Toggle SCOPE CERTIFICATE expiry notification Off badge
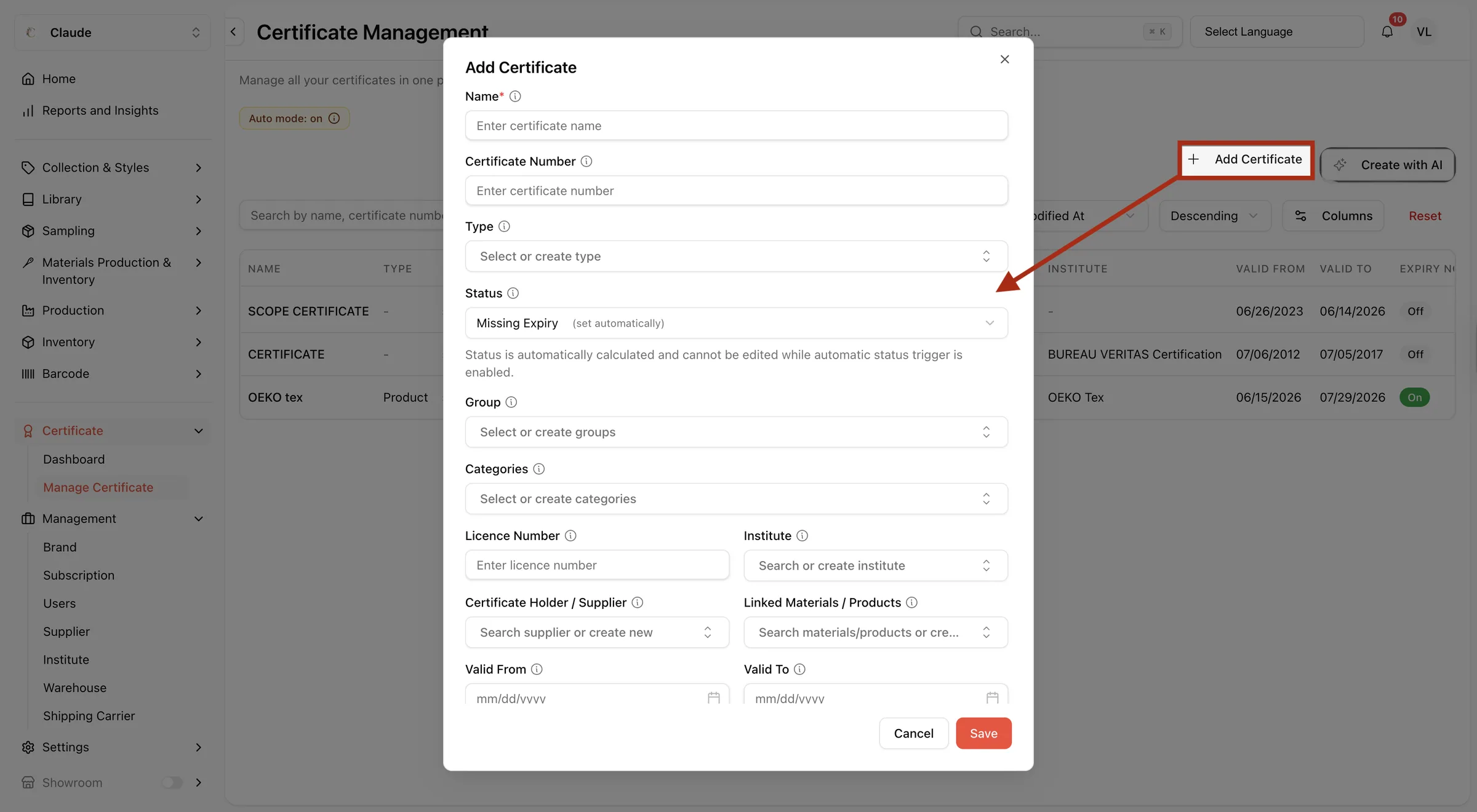The width and height of the screenshot is (1477, 812). 1415,311
